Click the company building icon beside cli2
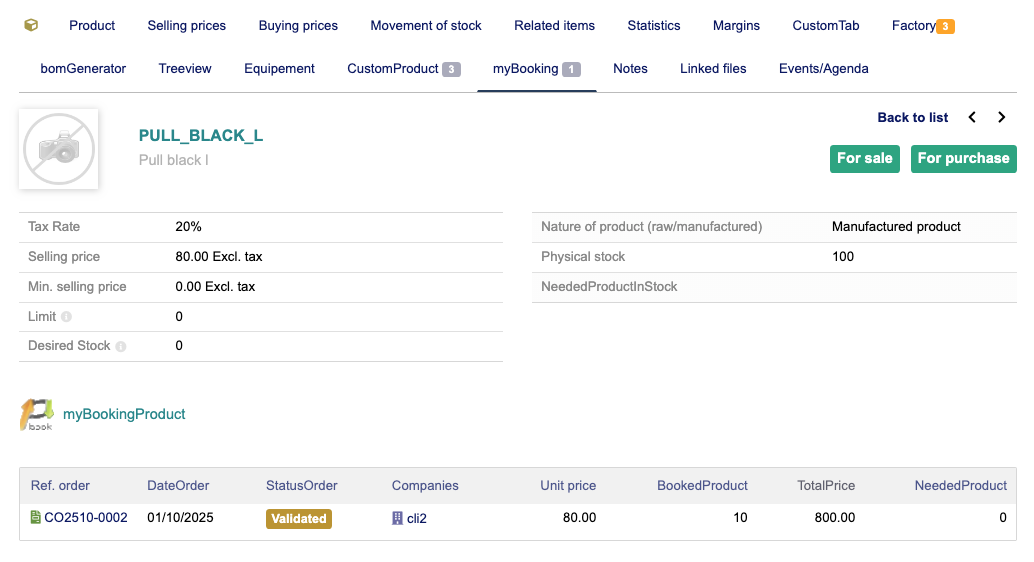This screenshot has height=562, width=1034. click(x=398, y=519)
